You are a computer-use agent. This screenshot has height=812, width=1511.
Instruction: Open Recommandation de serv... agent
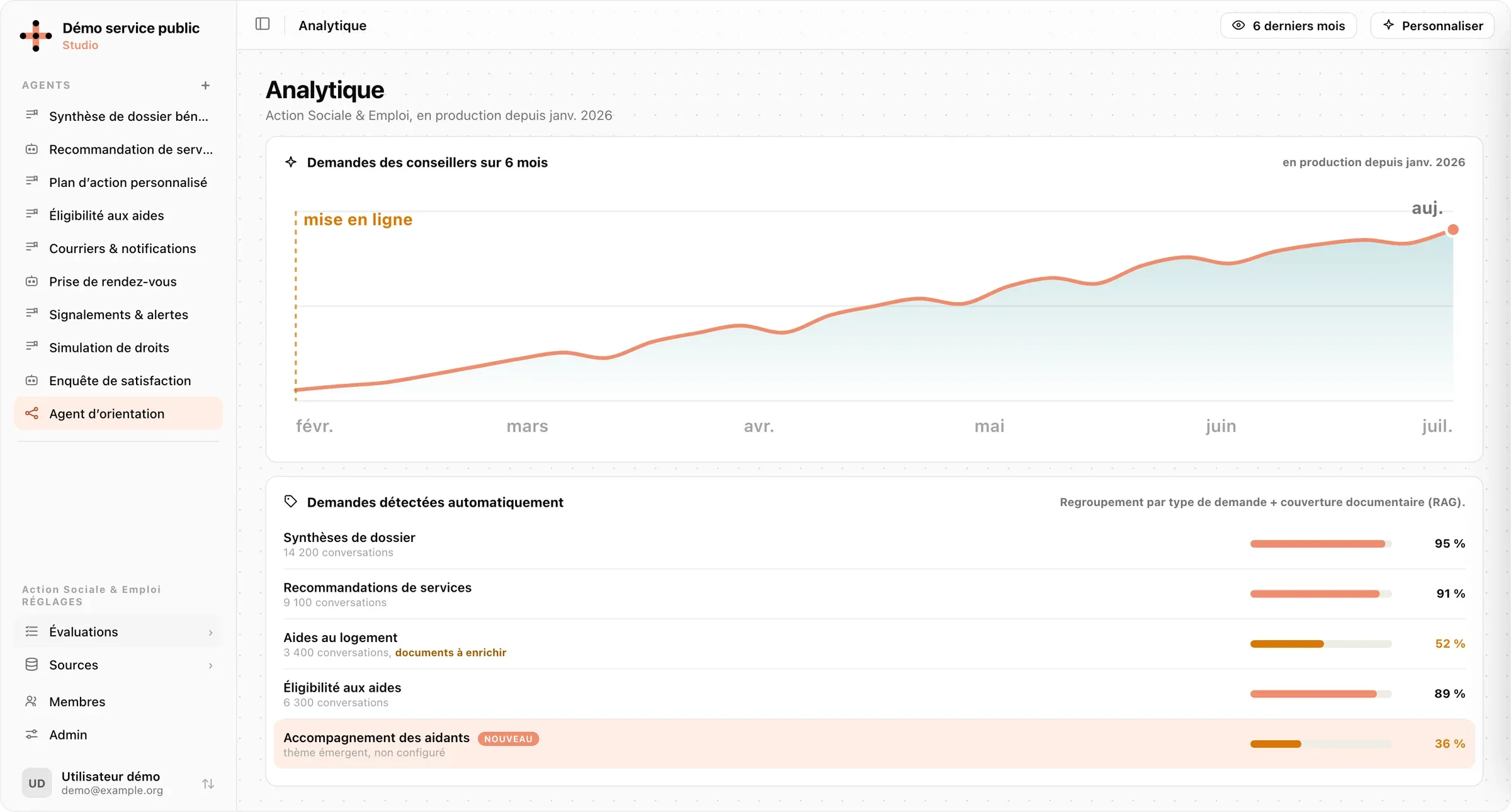tap(118, 149)
